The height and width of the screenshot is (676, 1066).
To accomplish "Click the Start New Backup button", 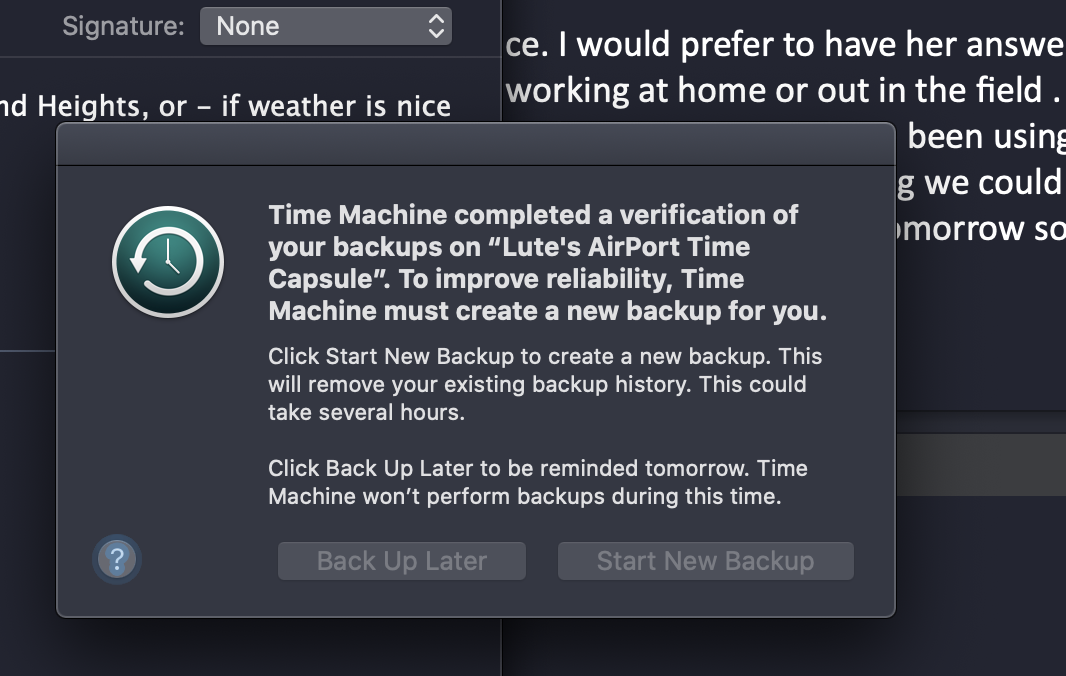I will (705, 561).
